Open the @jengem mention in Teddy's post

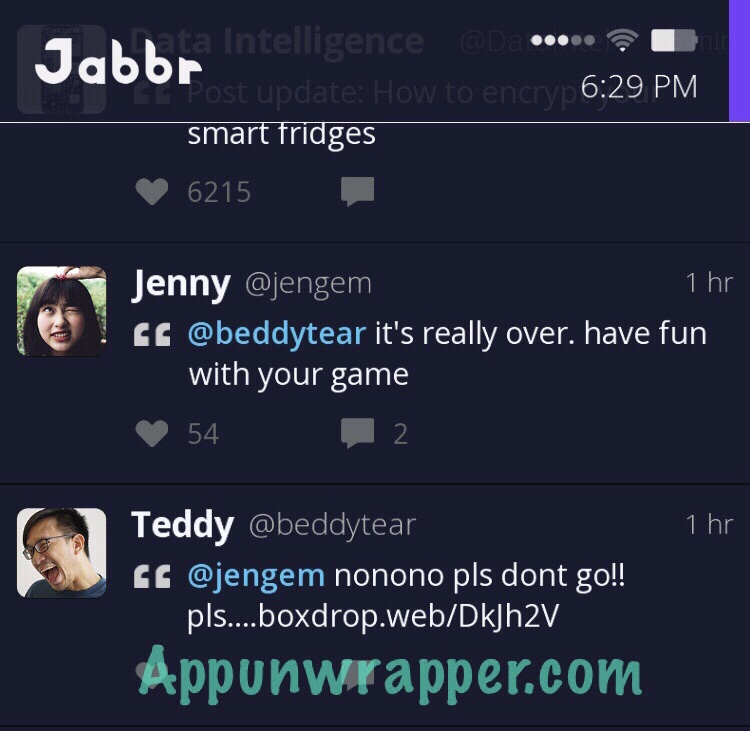(x=256, y=576)
